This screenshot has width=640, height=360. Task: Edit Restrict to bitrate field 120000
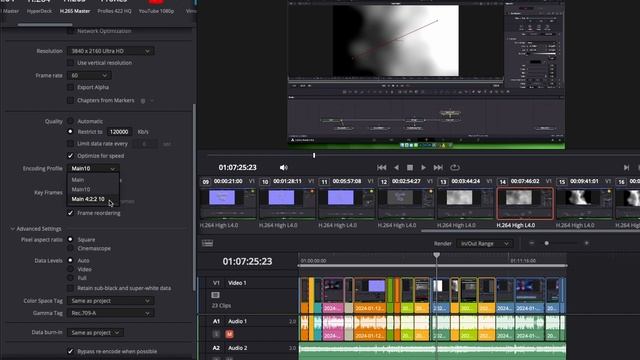(x=119, y=132)
